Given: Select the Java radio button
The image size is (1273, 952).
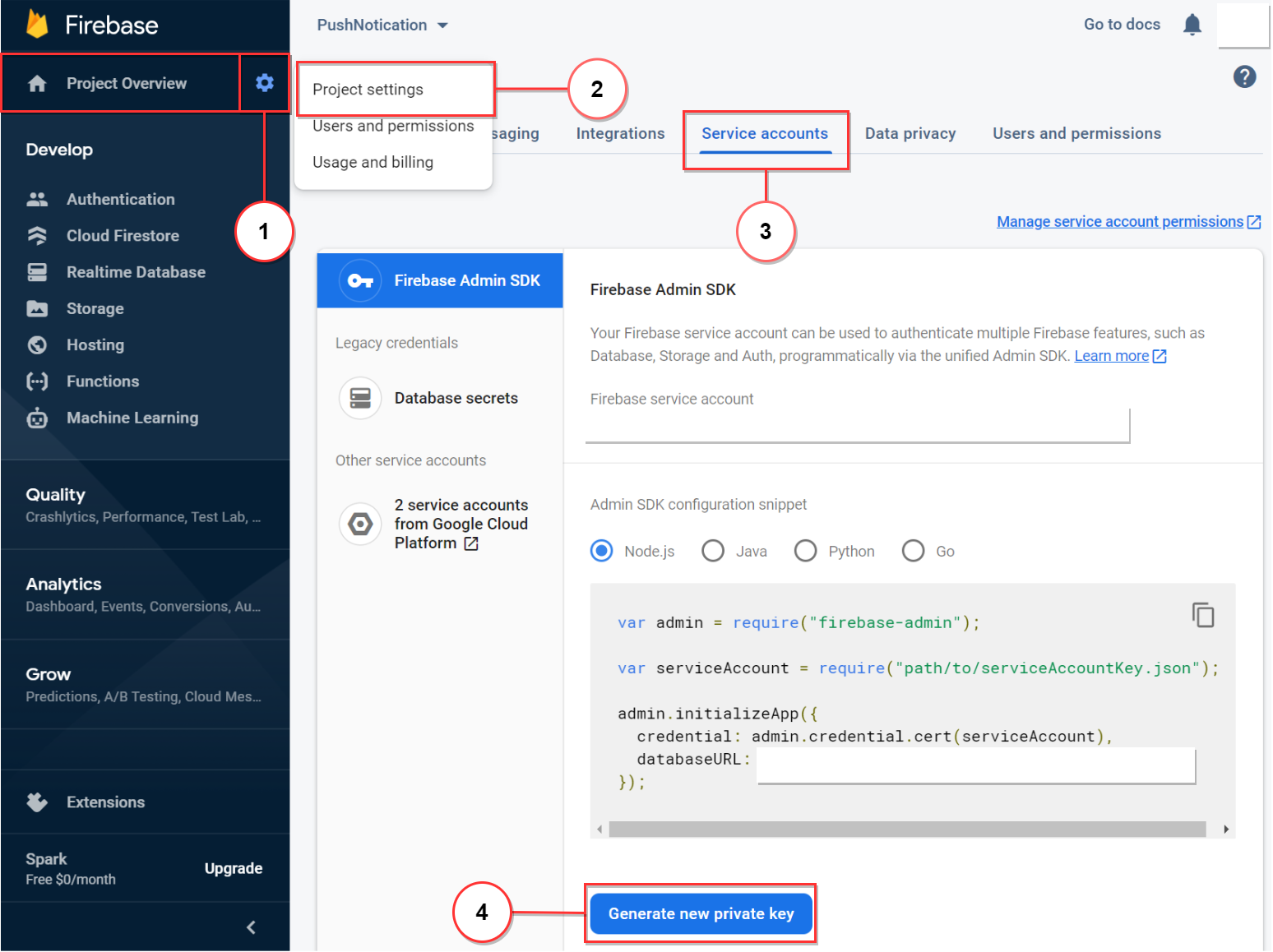Looking at the screenshot, I should pyautogui.click(x=713, y=551).
